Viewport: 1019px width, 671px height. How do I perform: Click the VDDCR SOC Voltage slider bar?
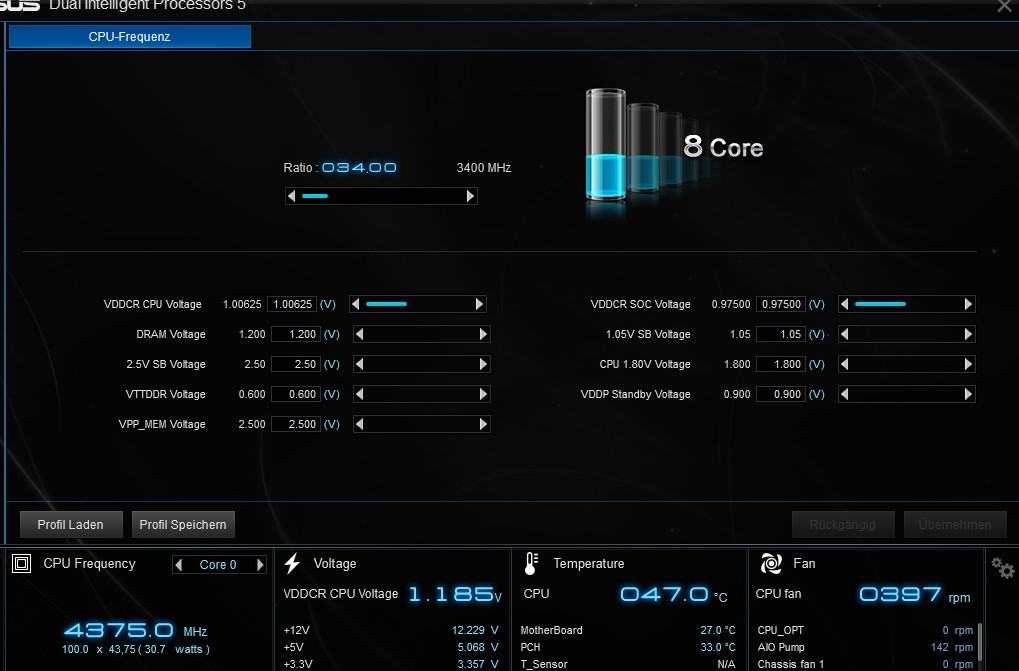[x=906, y=304]
